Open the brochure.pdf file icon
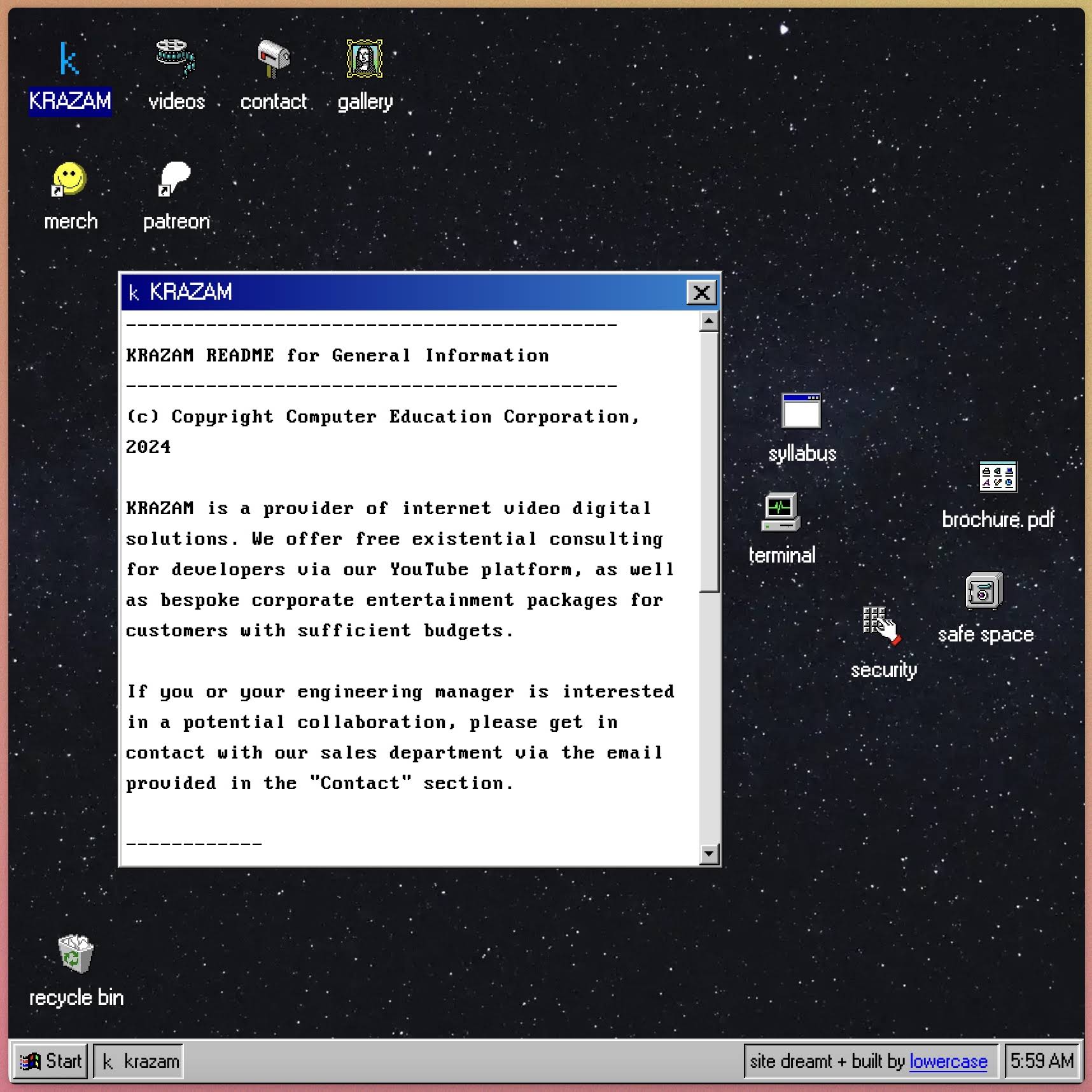This screenshot has width=1092, height=1092. point(997,478)
